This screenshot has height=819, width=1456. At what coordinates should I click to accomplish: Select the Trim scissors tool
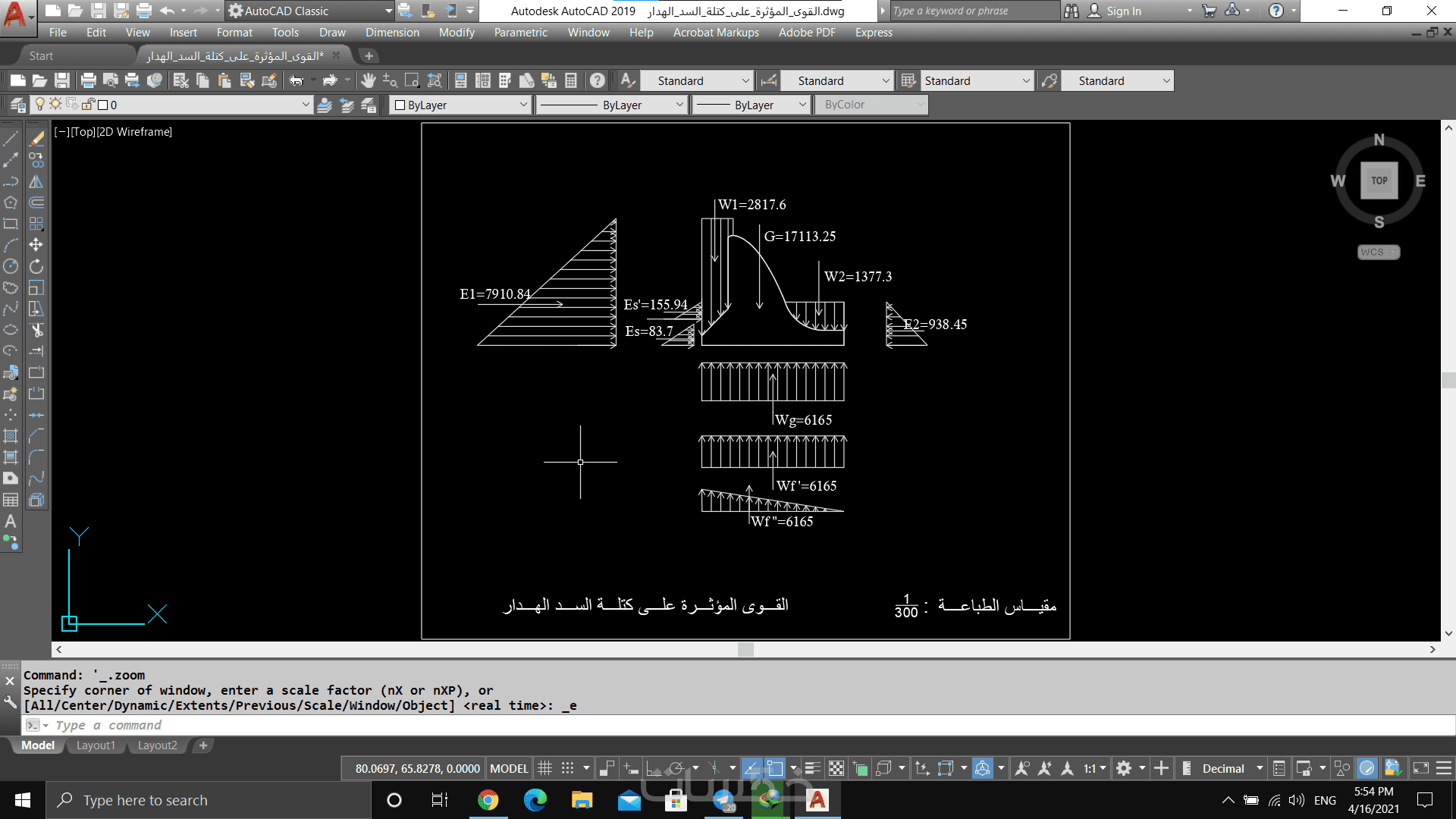[36, 330]
